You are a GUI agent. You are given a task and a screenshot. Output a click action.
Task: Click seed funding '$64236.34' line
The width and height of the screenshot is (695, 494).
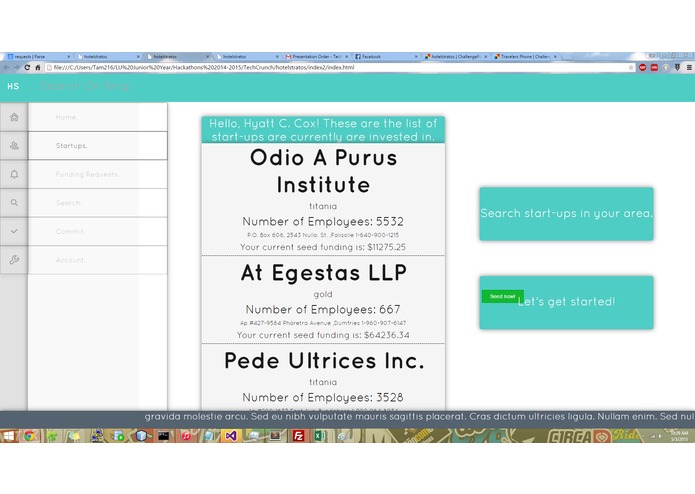(x=323, y=335)
